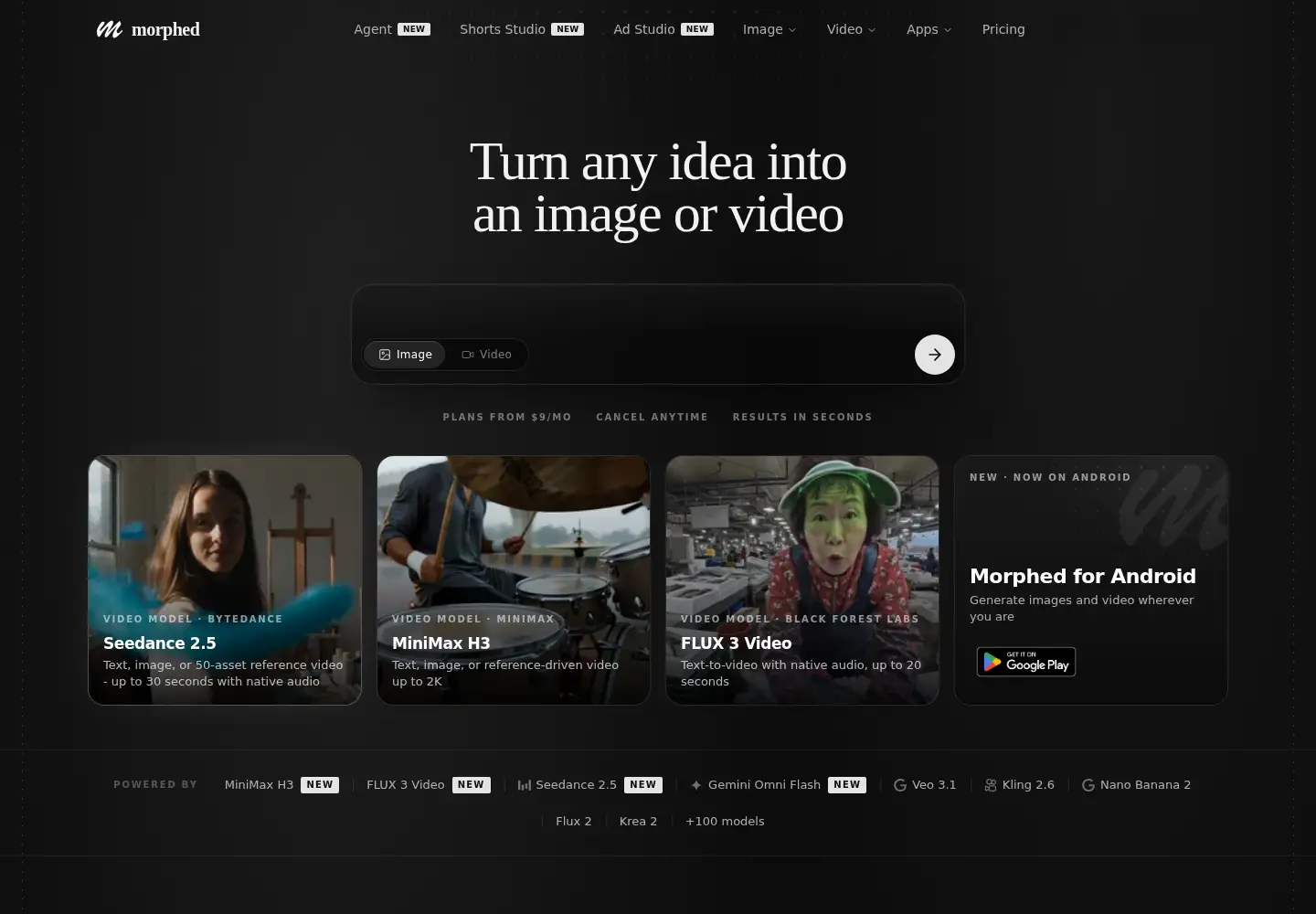Click the 'POWERED BY' label
The height and width of the screenshot is (914, 1316).
click(x=155, y=785)
